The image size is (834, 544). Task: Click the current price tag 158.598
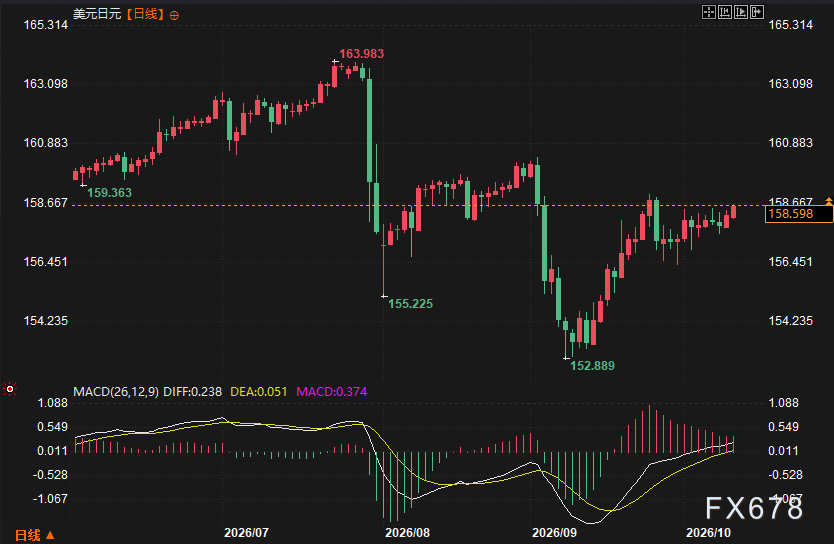[798, 214]
